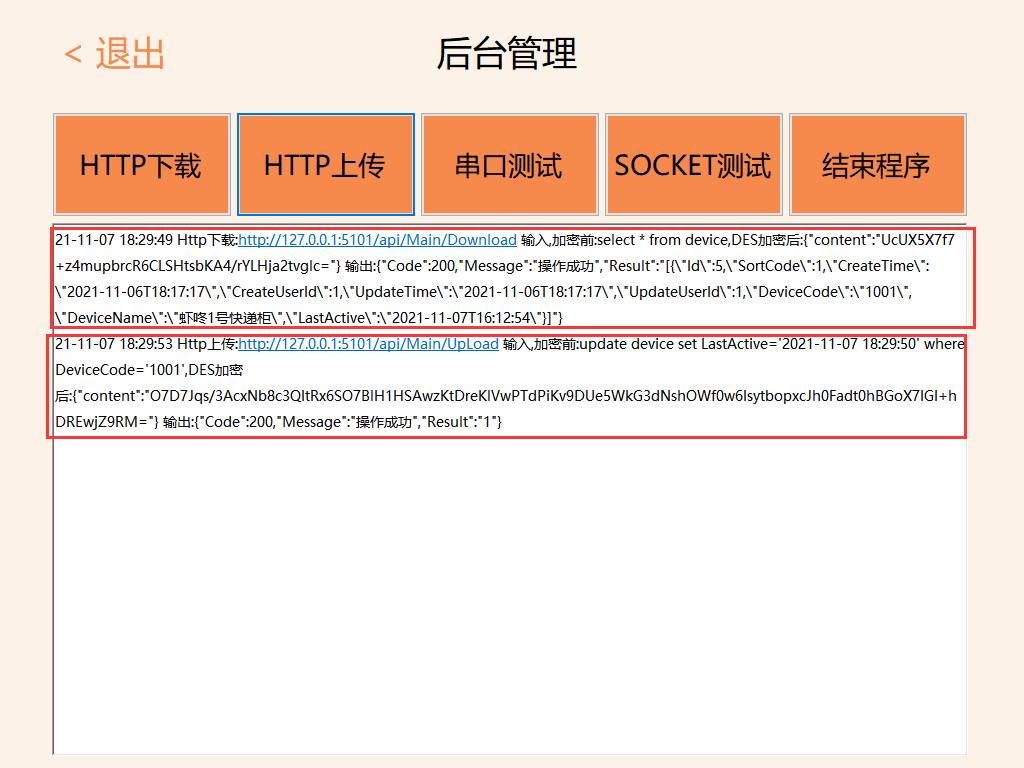Screen dimensions: 1024x768
Task: Click the 退出 back button
Action: (x=114, y=54)
